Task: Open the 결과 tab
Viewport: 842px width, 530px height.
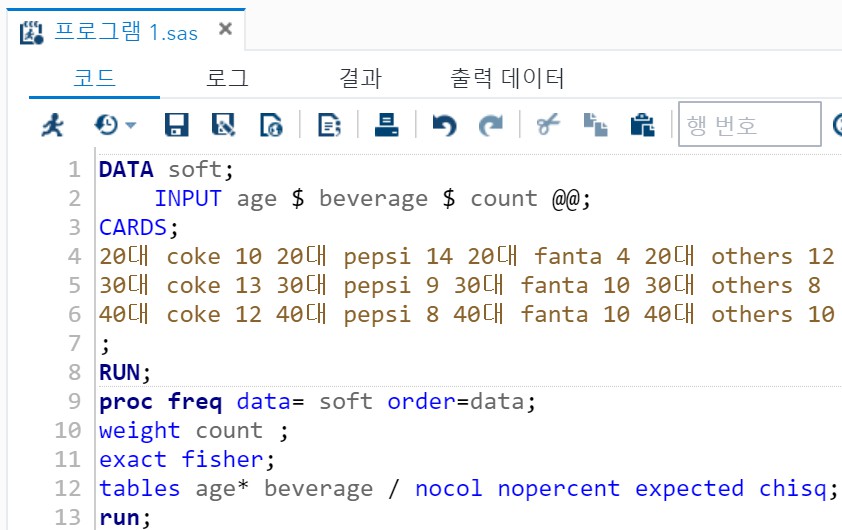Action: coord(361,78)
